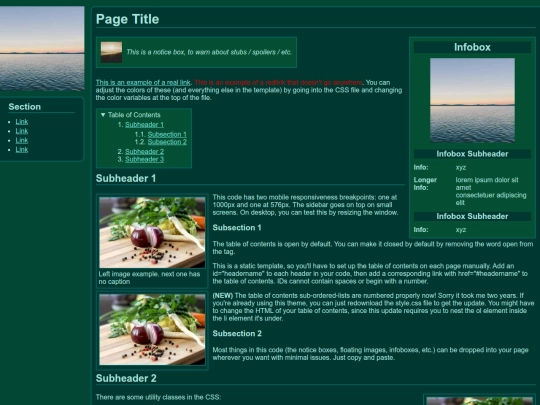Viewport: 540px width, 405px height.
Task: Click the small notice box thumbnail image
Action: pos(111,52)
